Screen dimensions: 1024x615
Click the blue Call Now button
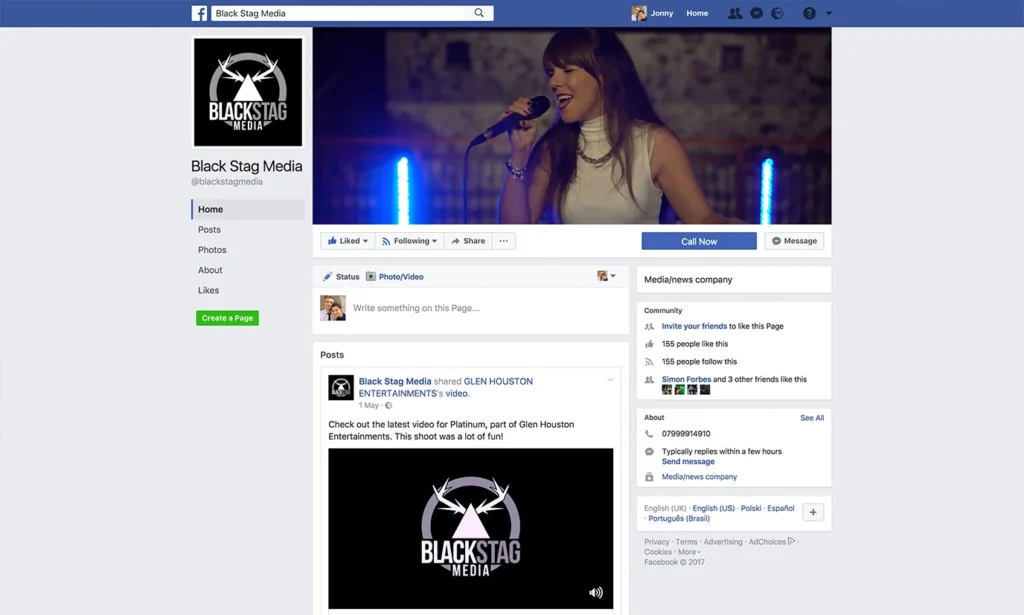click(699, 241)
